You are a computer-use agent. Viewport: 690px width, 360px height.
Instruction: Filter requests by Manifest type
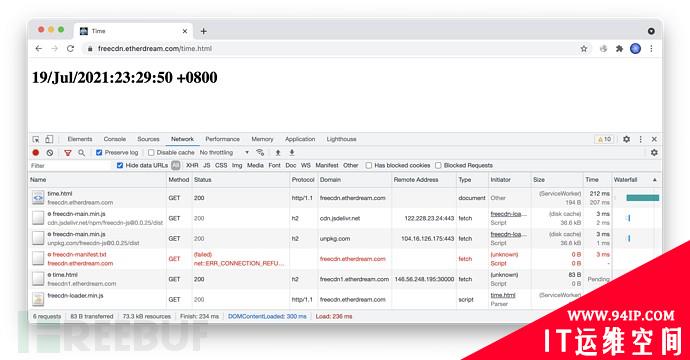click(327, 165)
